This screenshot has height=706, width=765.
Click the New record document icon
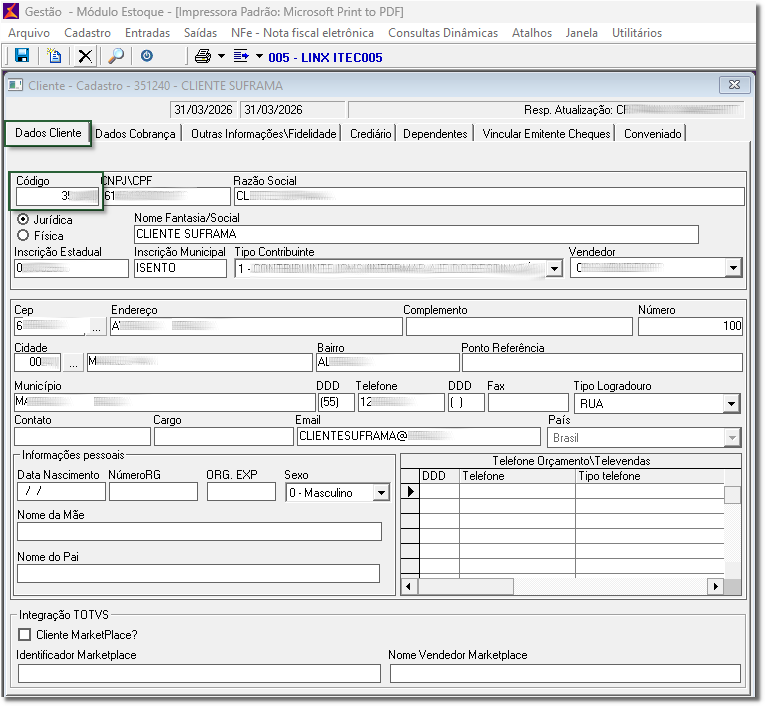(x=54, y=56)
